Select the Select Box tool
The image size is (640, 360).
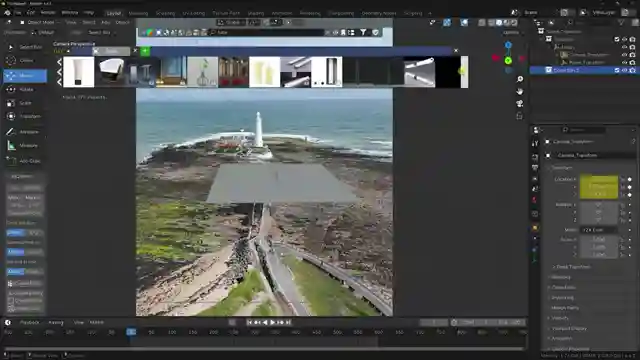coord(25,47)
